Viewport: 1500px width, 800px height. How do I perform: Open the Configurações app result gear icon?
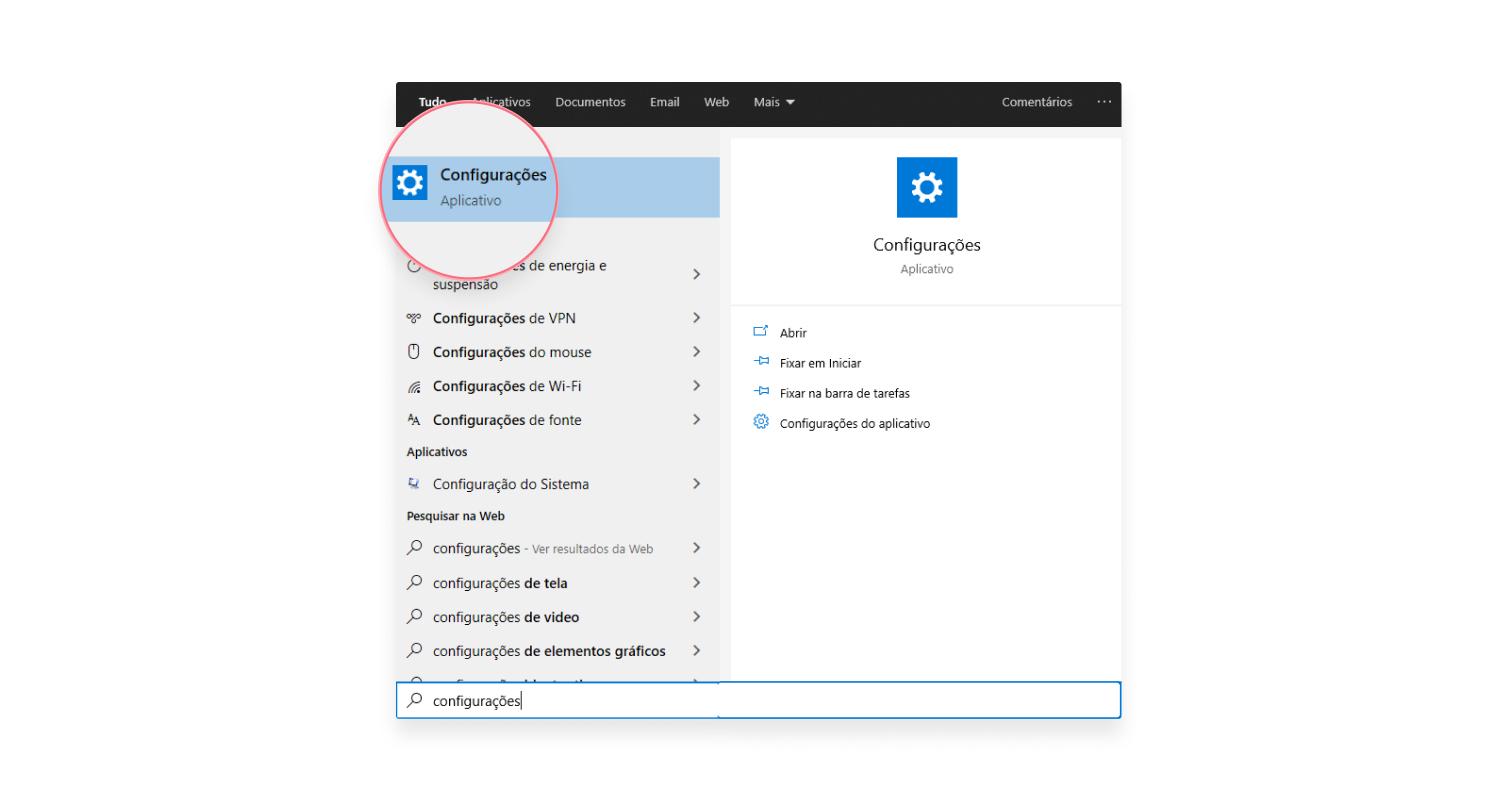tap(410, 183)
